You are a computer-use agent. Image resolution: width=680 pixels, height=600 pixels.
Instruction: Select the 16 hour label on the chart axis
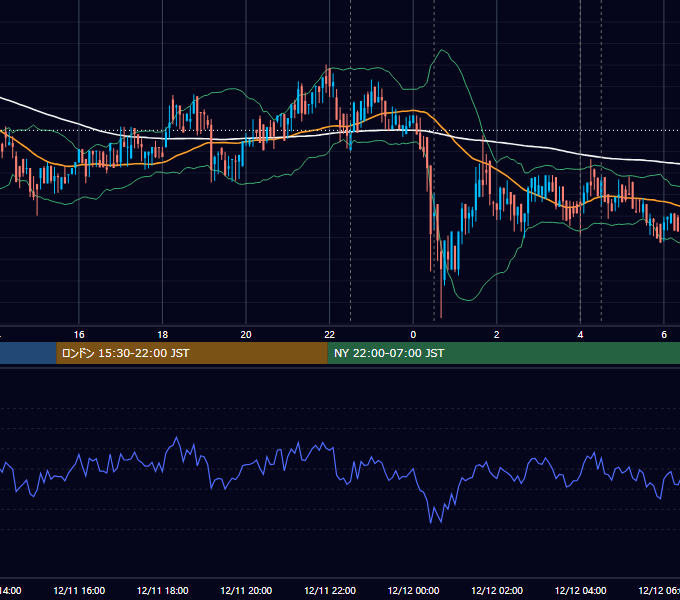pyautogui.click(x=79, y=335)
